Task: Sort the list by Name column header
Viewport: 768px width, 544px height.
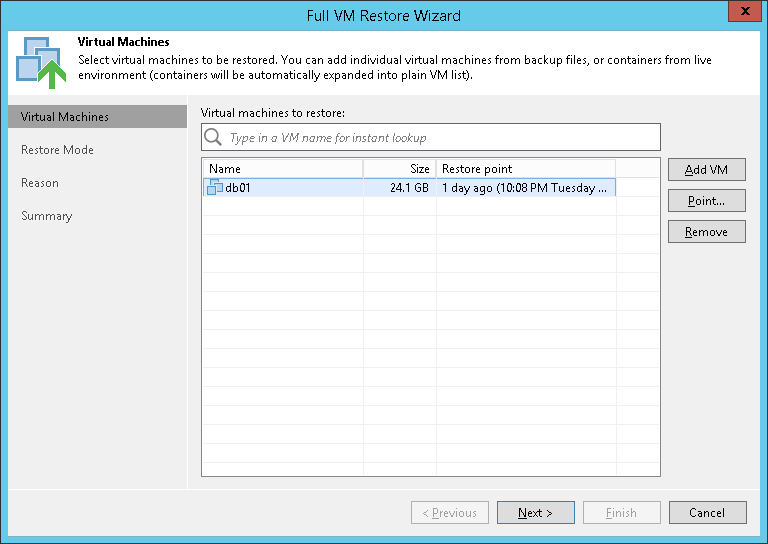Action: 282,169
